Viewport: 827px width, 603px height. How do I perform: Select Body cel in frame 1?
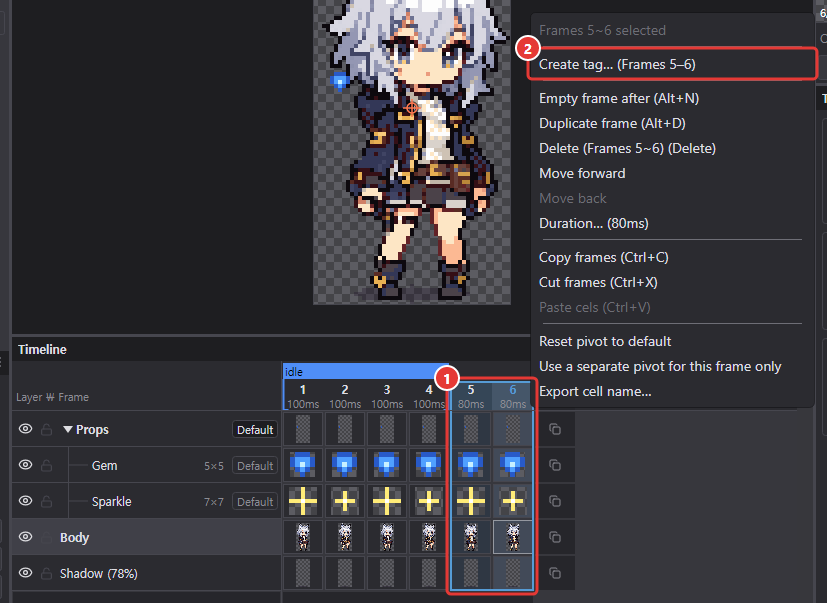[x=303, y=537]
